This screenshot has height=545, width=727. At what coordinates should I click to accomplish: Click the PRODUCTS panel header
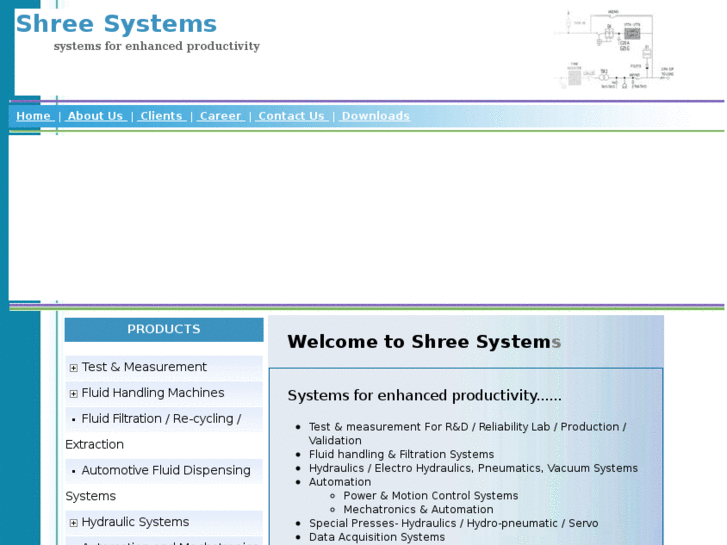(164, 329)
